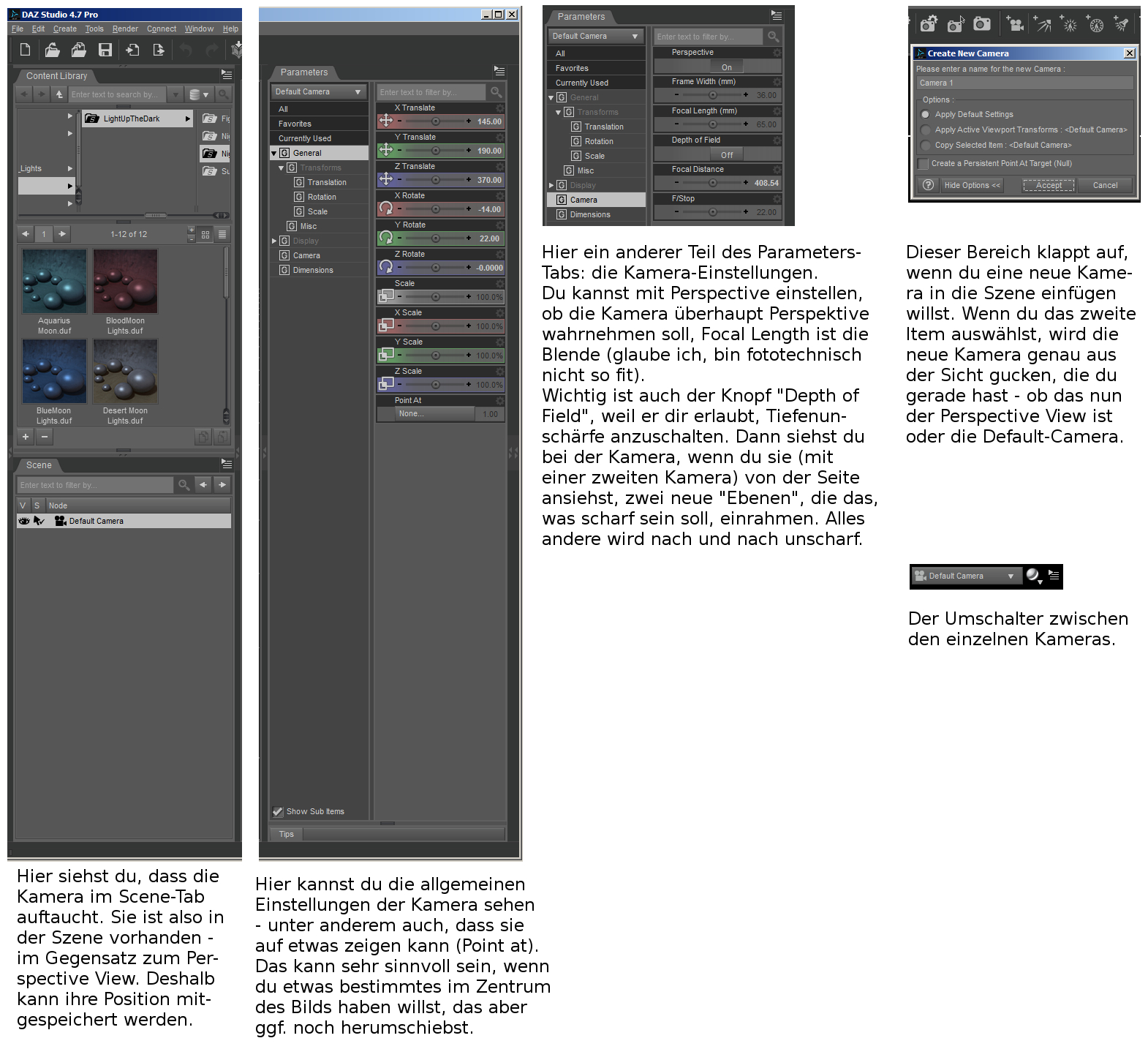Collapse General group in X Translate Parameters panel

coord(274,154)
